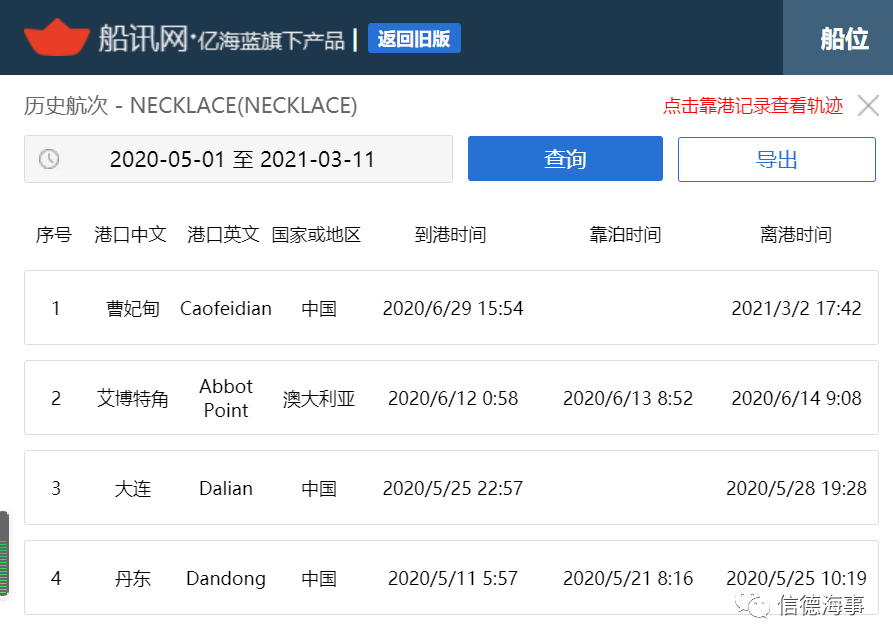Click arrival time 2020/5/11 5:57

[x=453, y=578]
